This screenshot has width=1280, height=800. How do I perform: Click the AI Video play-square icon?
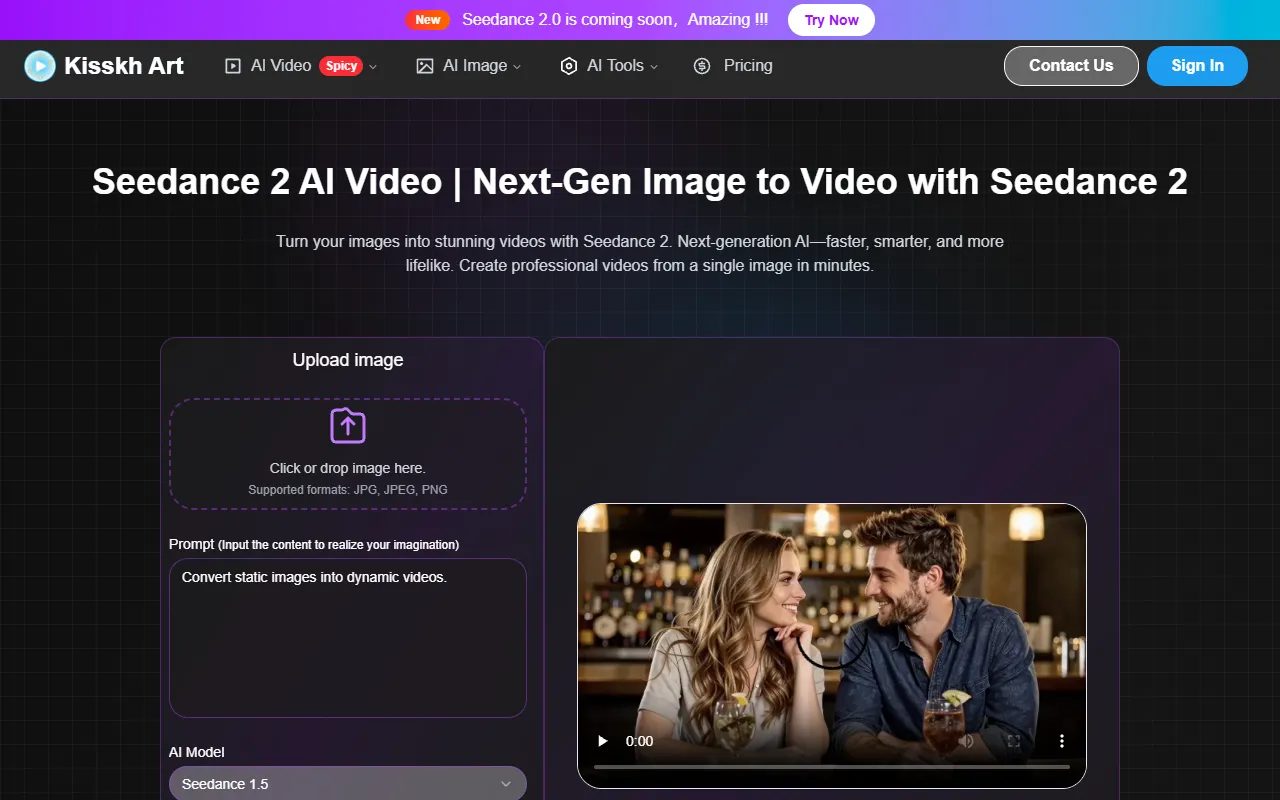(x=233, y=66)
